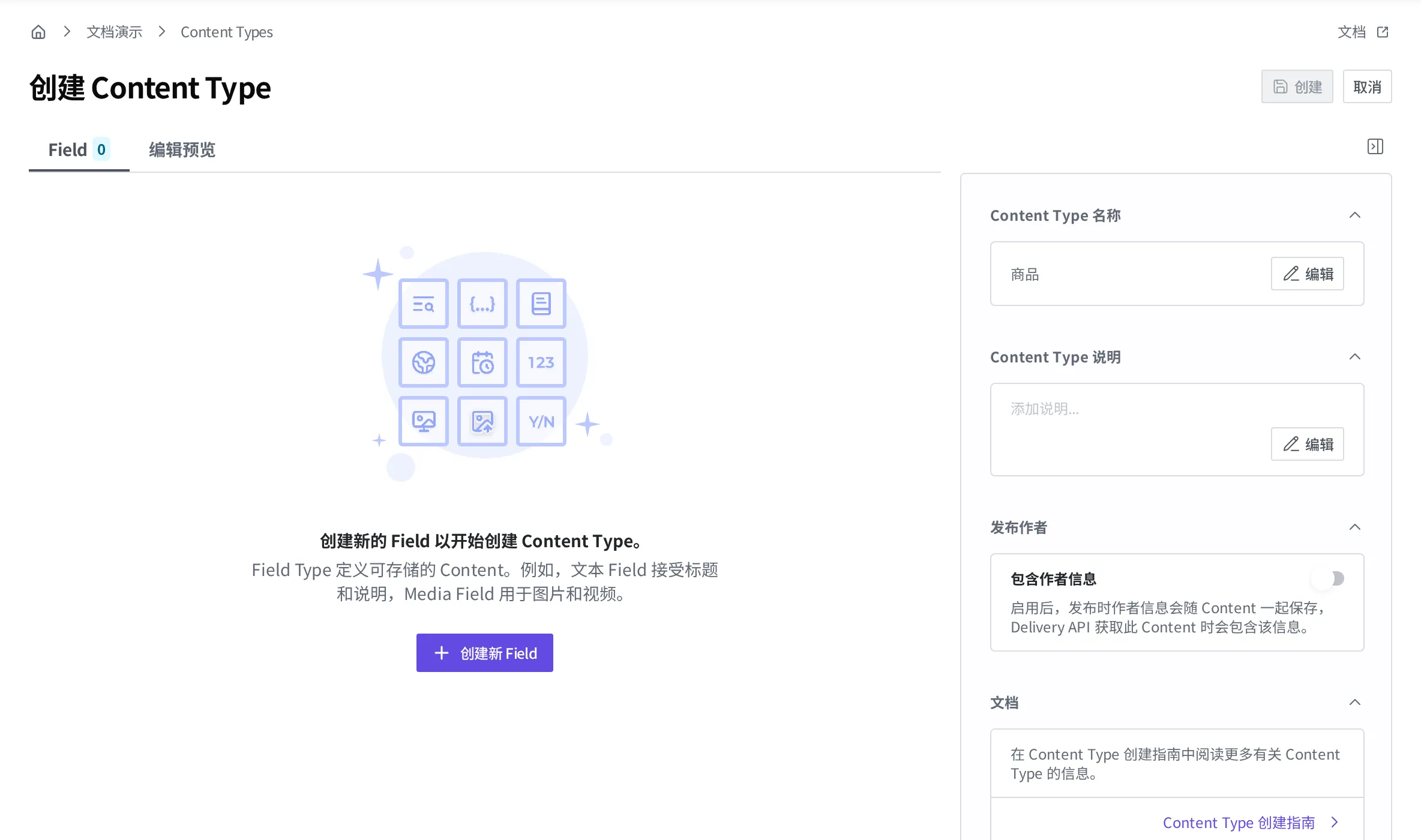The height and width of the screenshot is (840, 1421).
Task: Edit the Content Type name 商品
Action: coord(1307,274)
